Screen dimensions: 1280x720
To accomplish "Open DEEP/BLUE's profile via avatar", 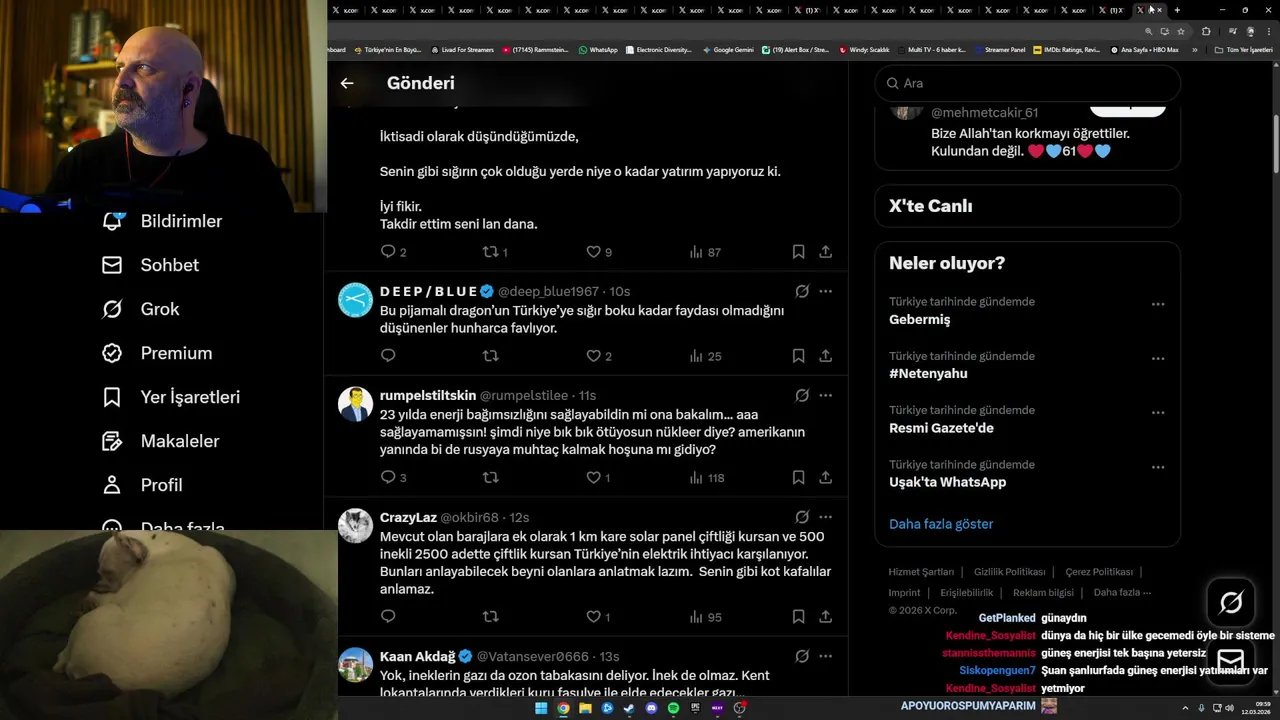I will 355,300.
